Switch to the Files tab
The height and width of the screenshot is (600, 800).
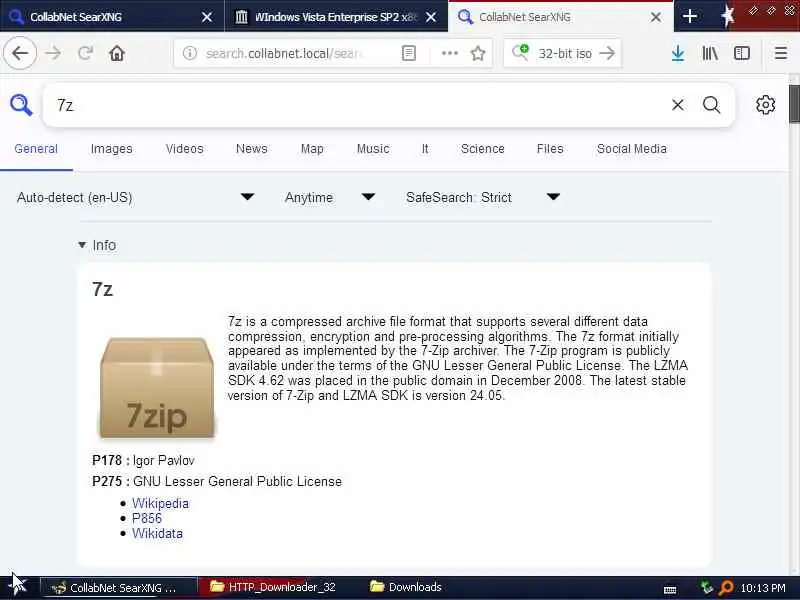pos(550,149)
